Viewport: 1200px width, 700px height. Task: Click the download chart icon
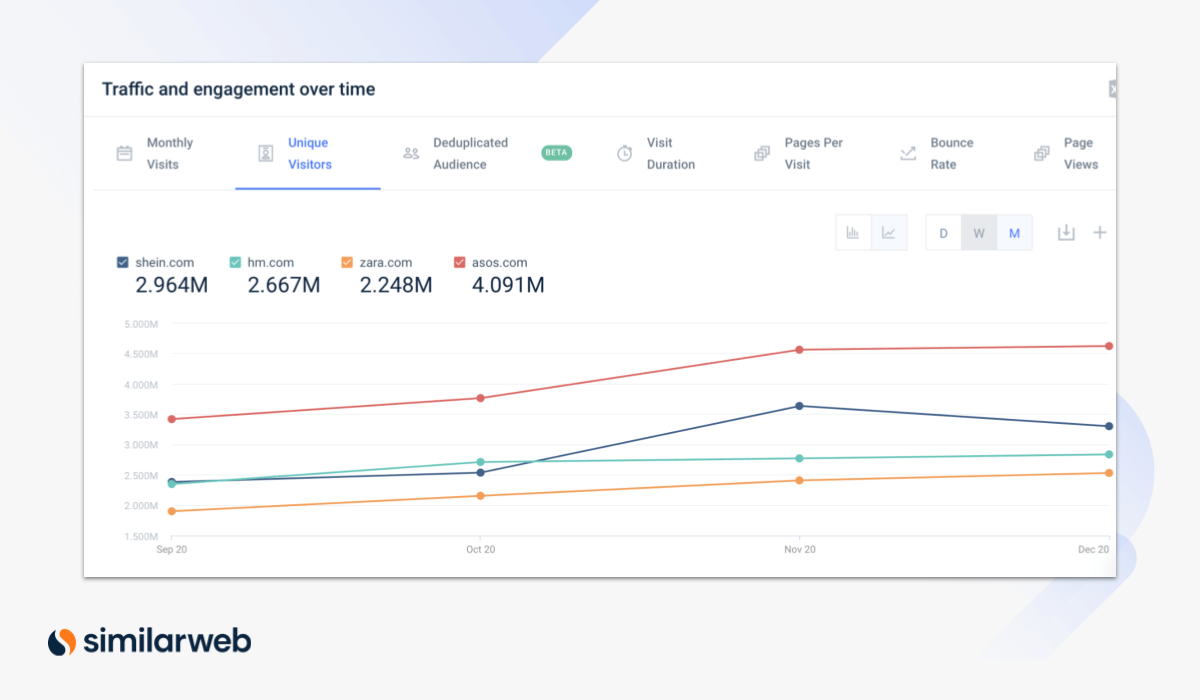coord(1066,233)
